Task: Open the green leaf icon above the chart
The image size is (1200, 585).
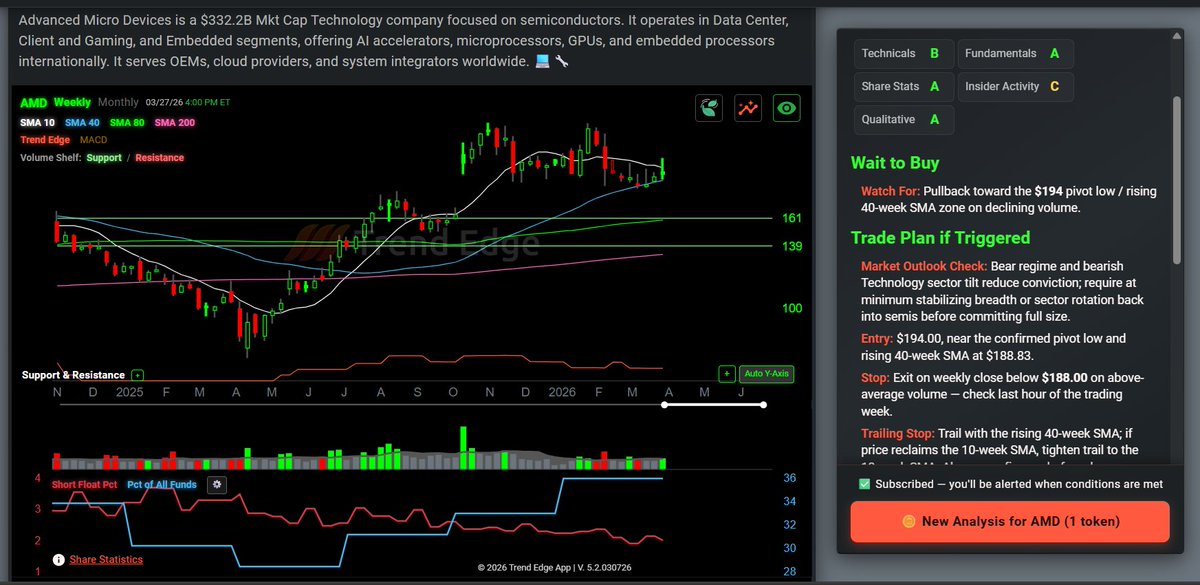Action: (710, 109)
